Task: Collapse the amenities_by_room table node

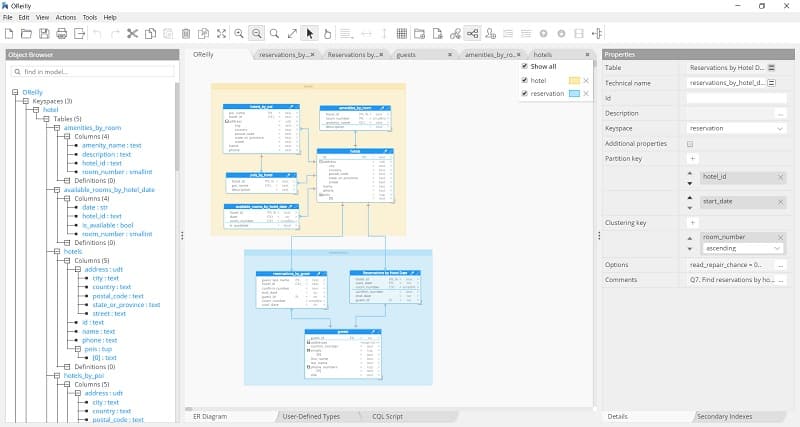Action: pos(57,128)
